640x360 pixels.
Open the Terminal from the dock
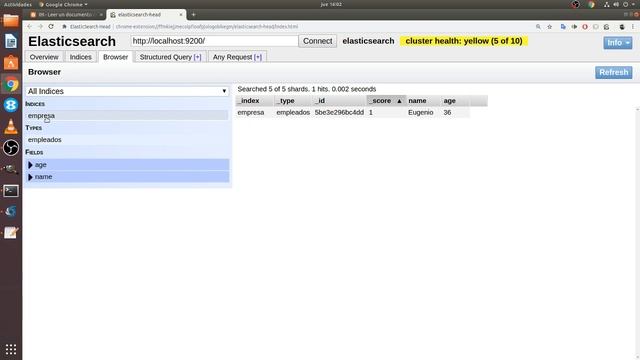tap(11, 191)
